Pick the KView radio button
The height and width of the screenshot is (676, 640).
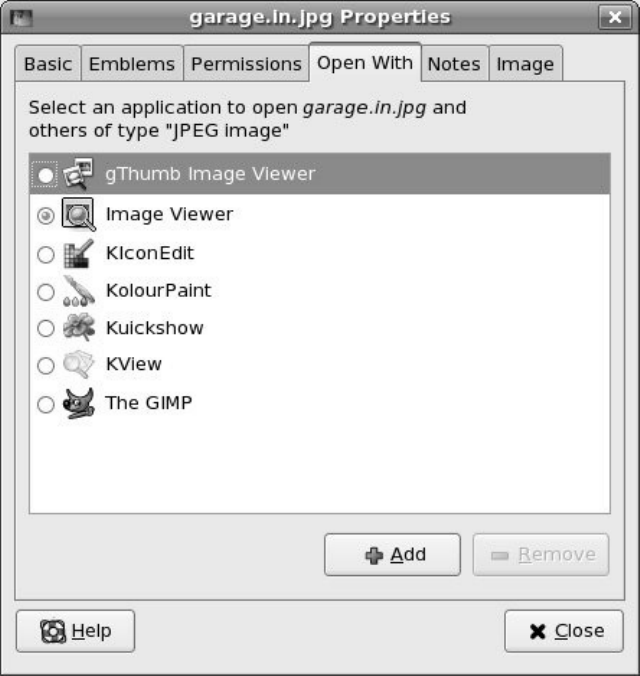(46, 366)
